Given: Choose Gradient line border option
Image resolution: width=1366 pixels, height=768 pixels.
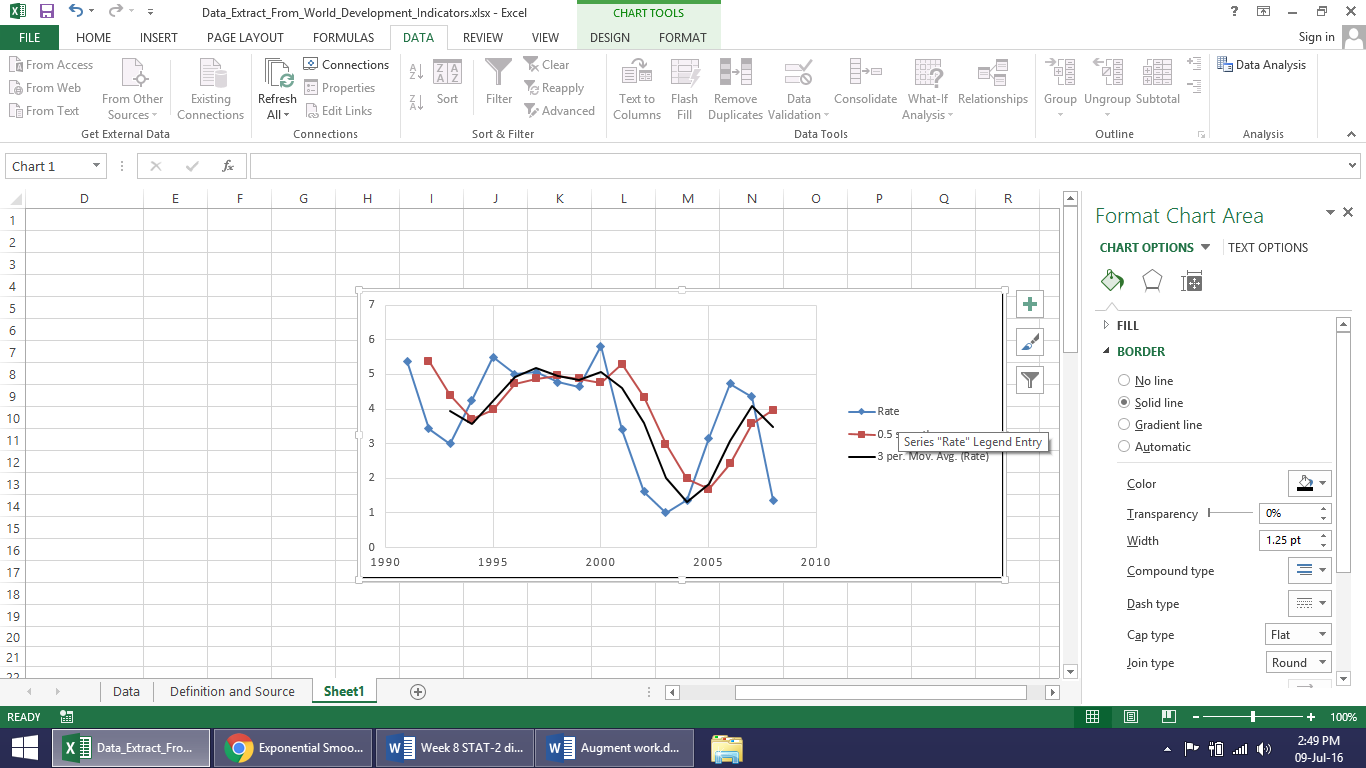Looking at the screenshot, I should coord(1124,425).
